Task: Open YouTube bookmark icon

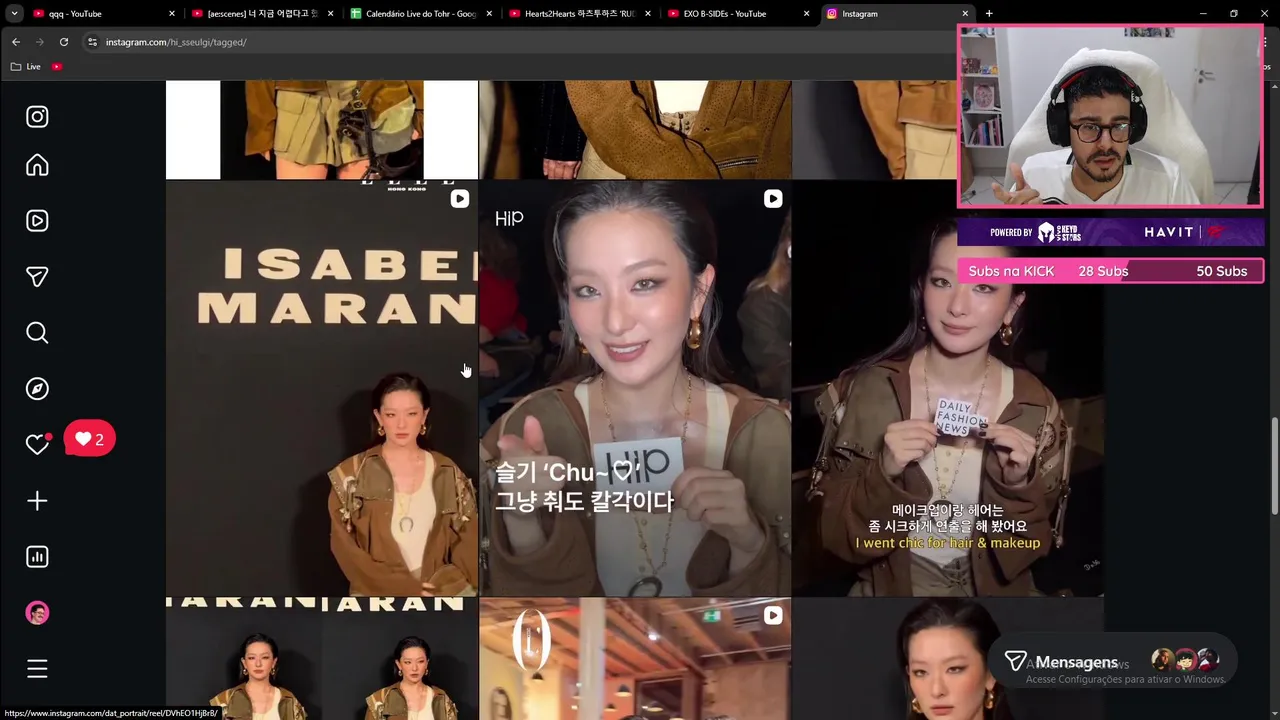Action: tap(57, 67)
